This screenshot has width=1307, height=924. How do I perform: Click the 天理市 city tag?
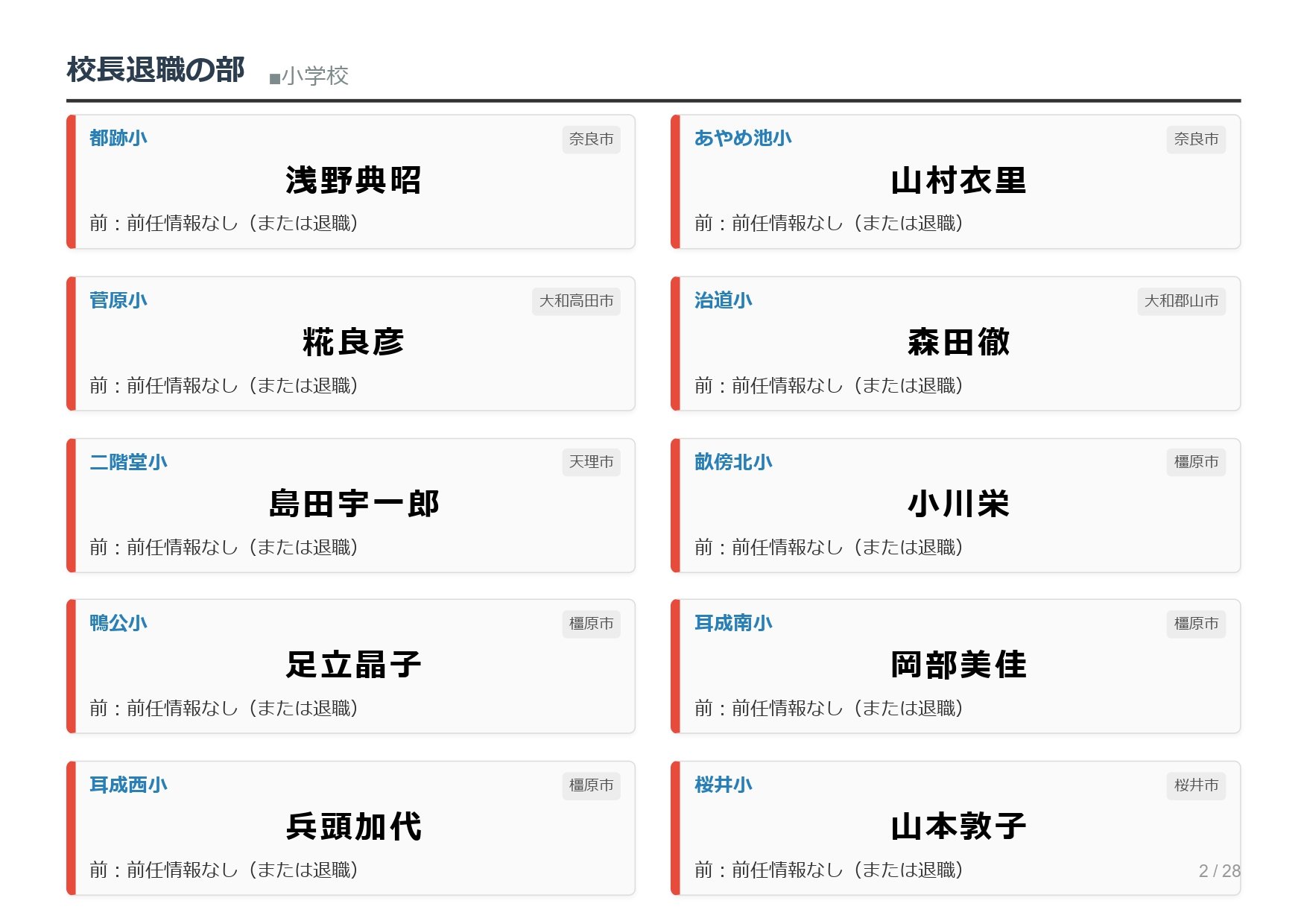coord(591,462)
